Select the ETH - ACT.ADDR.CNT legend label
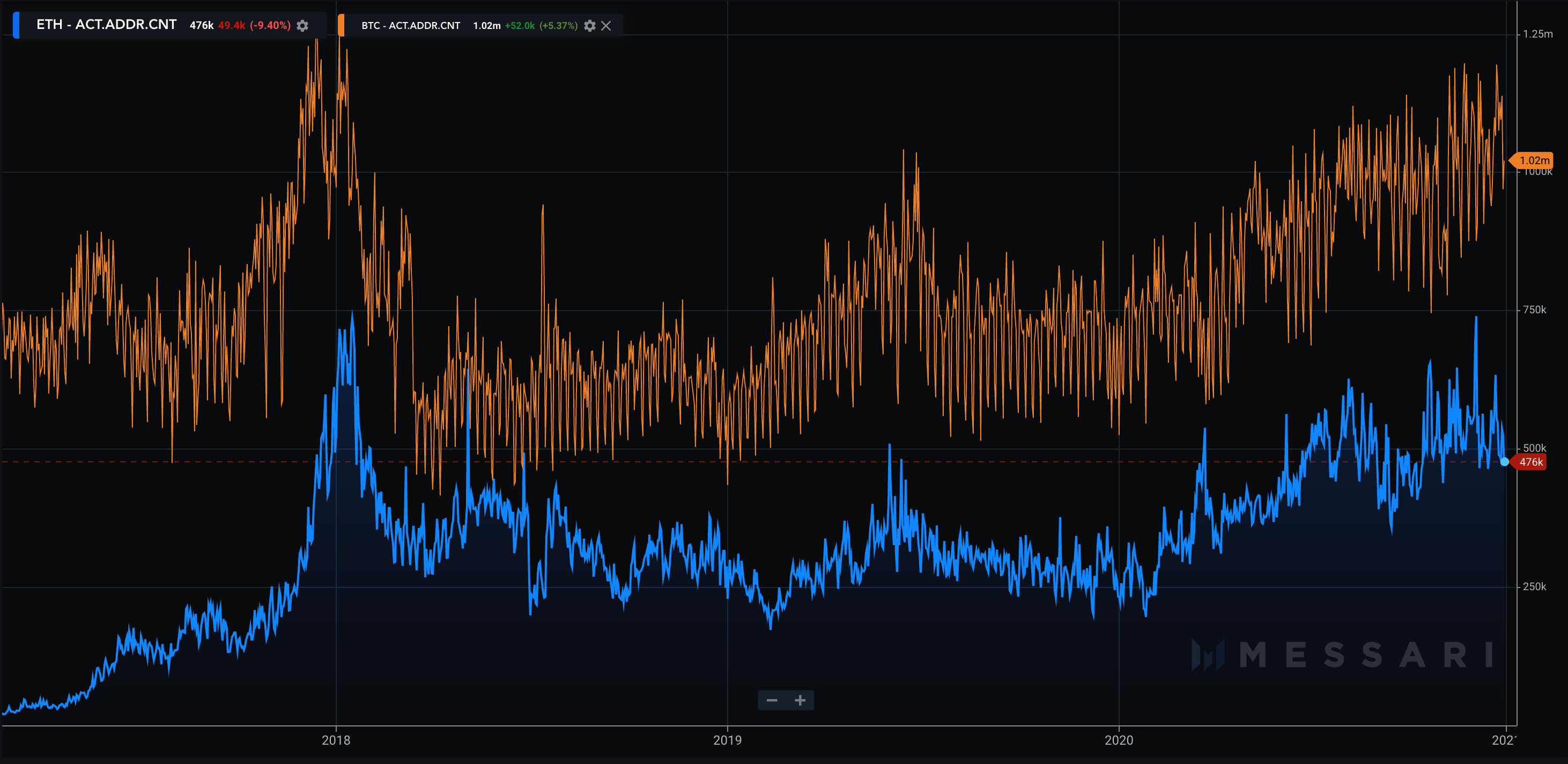This screenshot has width=1568, height=764. click(x=107, y=24)
